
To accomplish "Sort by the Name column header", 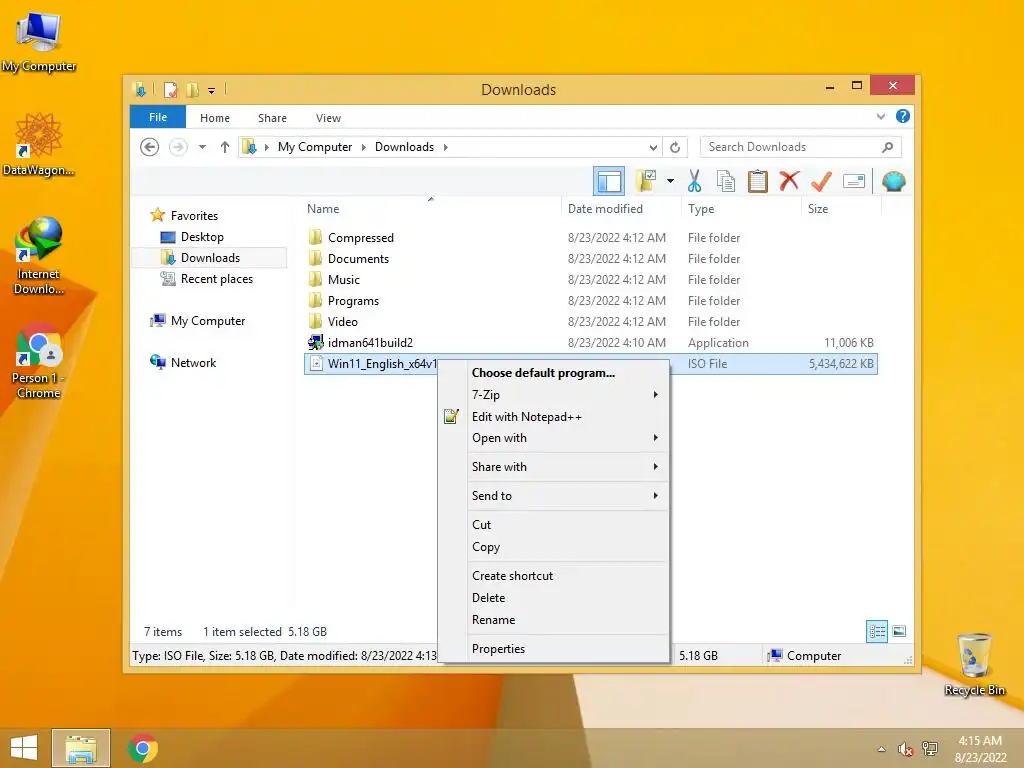I will pos(431,208).
